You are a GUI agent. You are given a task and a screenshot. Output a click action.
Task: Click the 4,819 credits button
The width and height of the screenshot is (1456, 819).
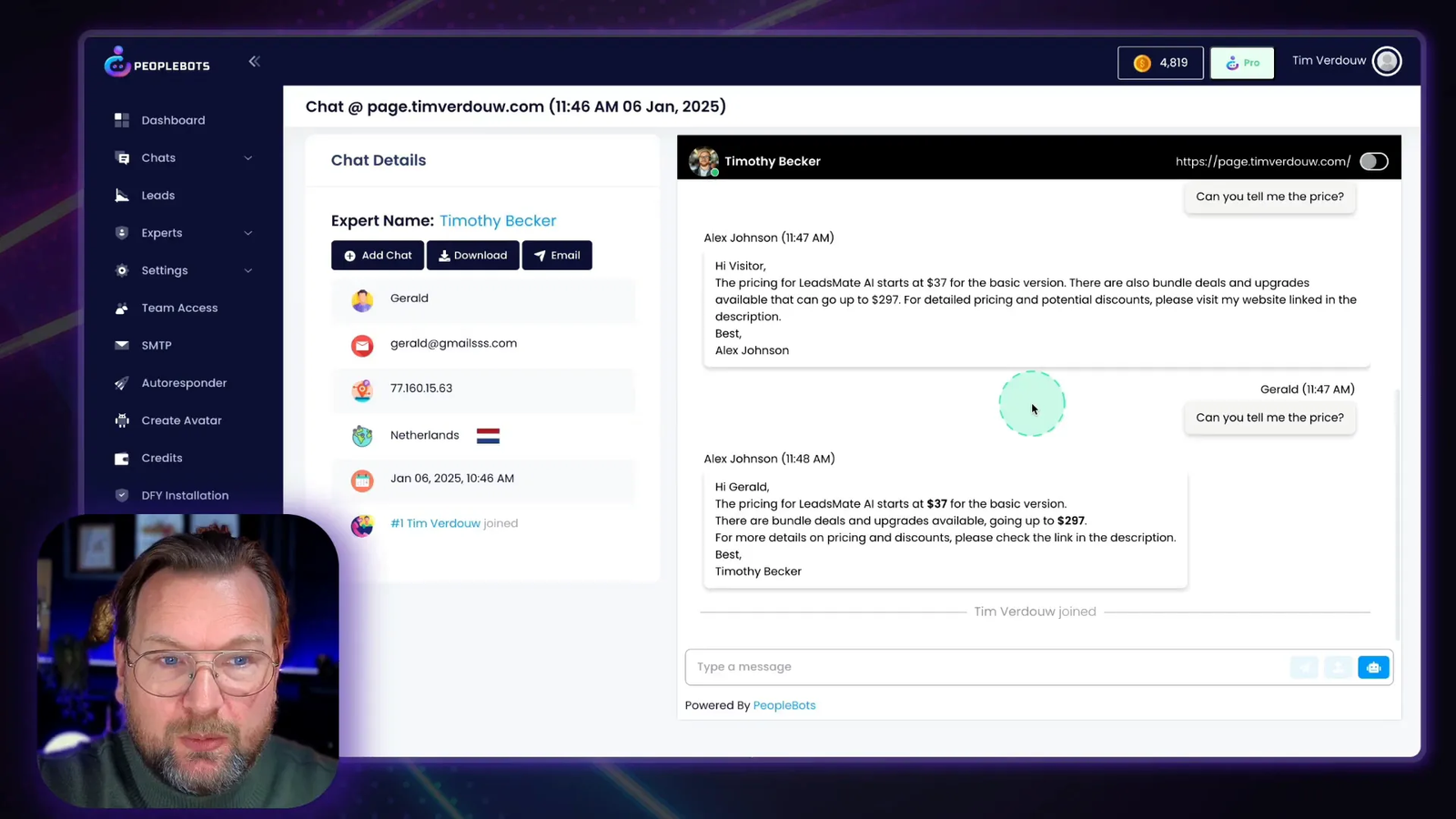pyautogui.click(x=1160, y=63)
